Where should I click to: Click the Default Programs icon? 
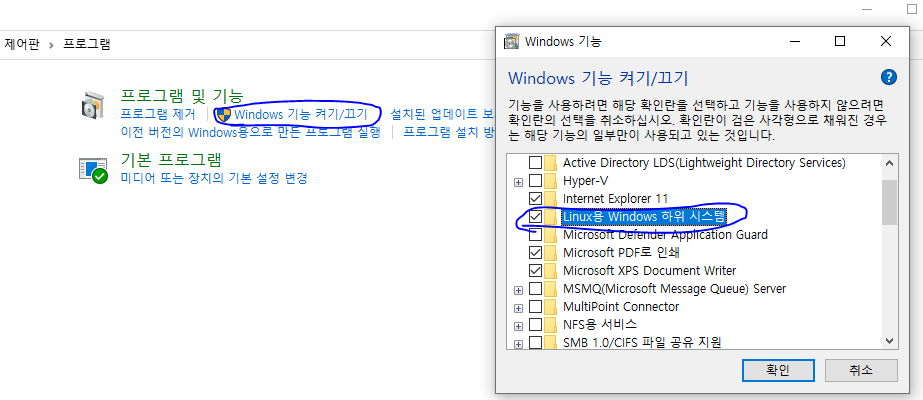click(x=93, y=169)
